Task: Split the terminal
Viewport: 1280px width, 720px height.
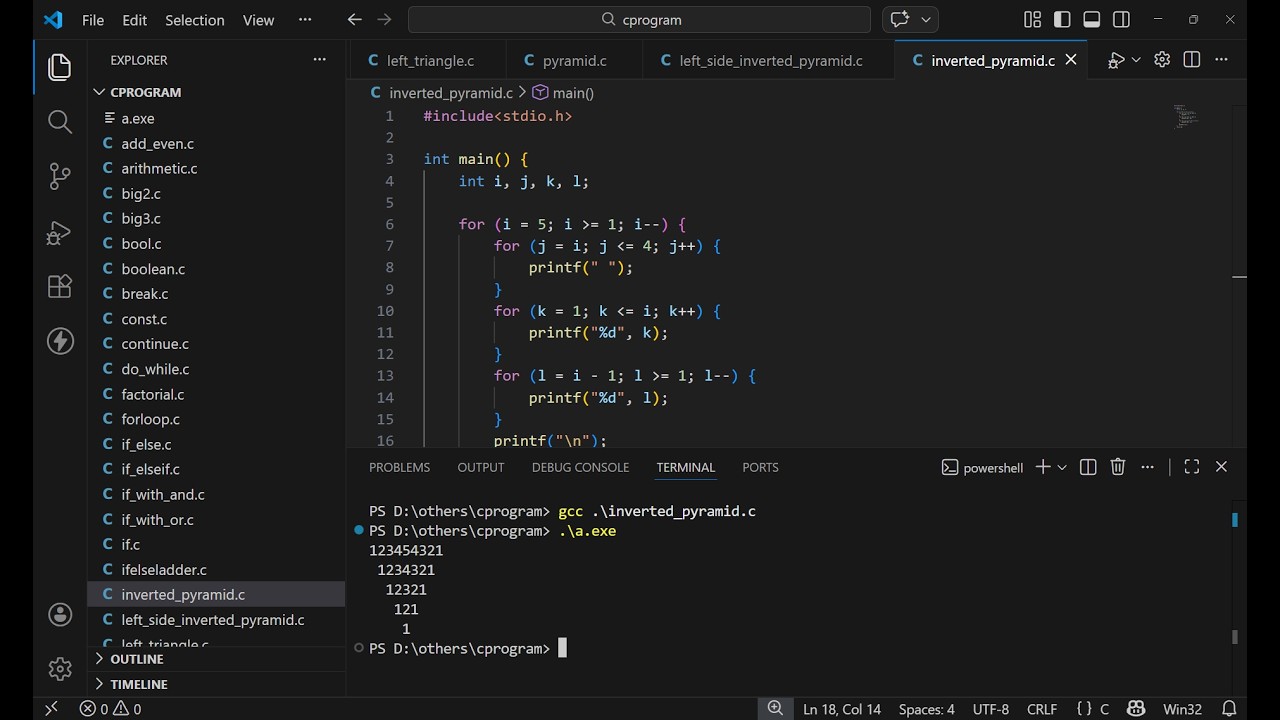Action: coord(1088,467)
